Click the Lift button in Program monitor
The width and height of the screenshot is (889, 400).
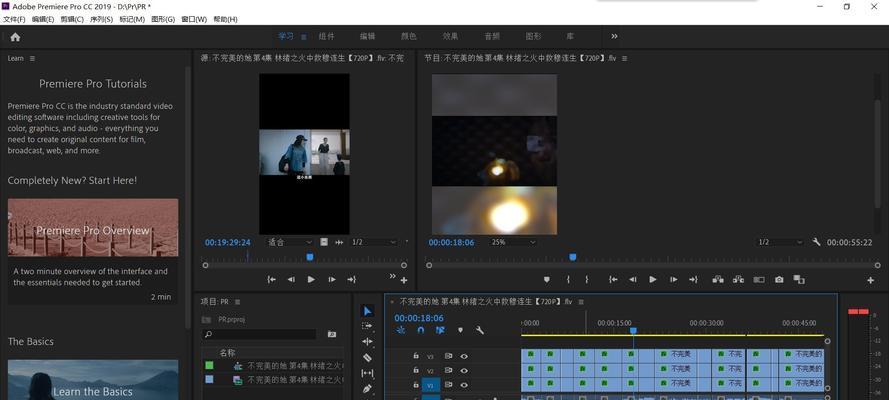click(718, 279)
